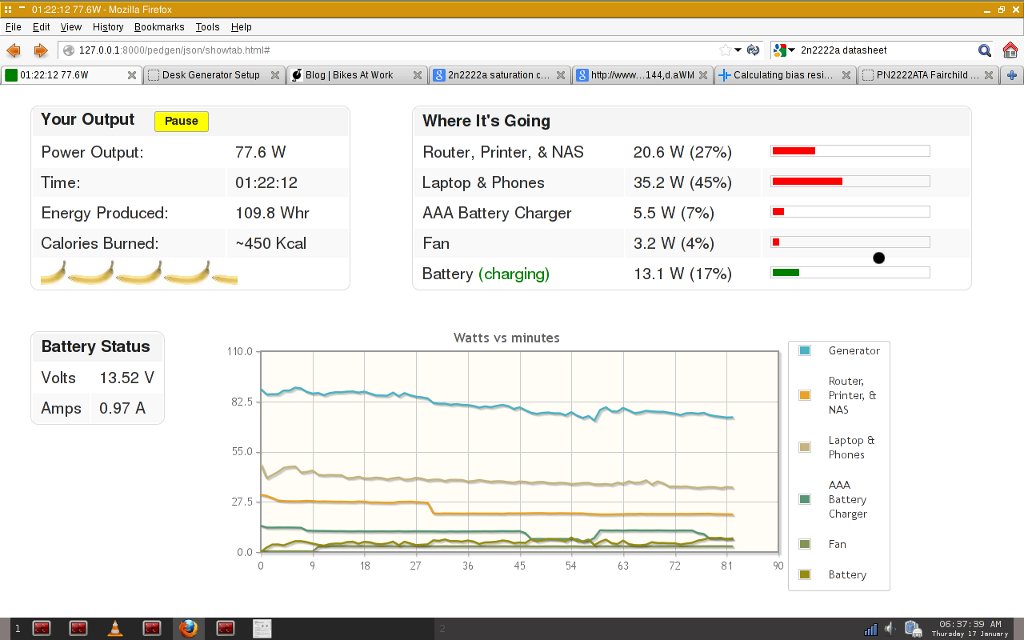Click the '13.52 V' volts value

coord(127,377)
